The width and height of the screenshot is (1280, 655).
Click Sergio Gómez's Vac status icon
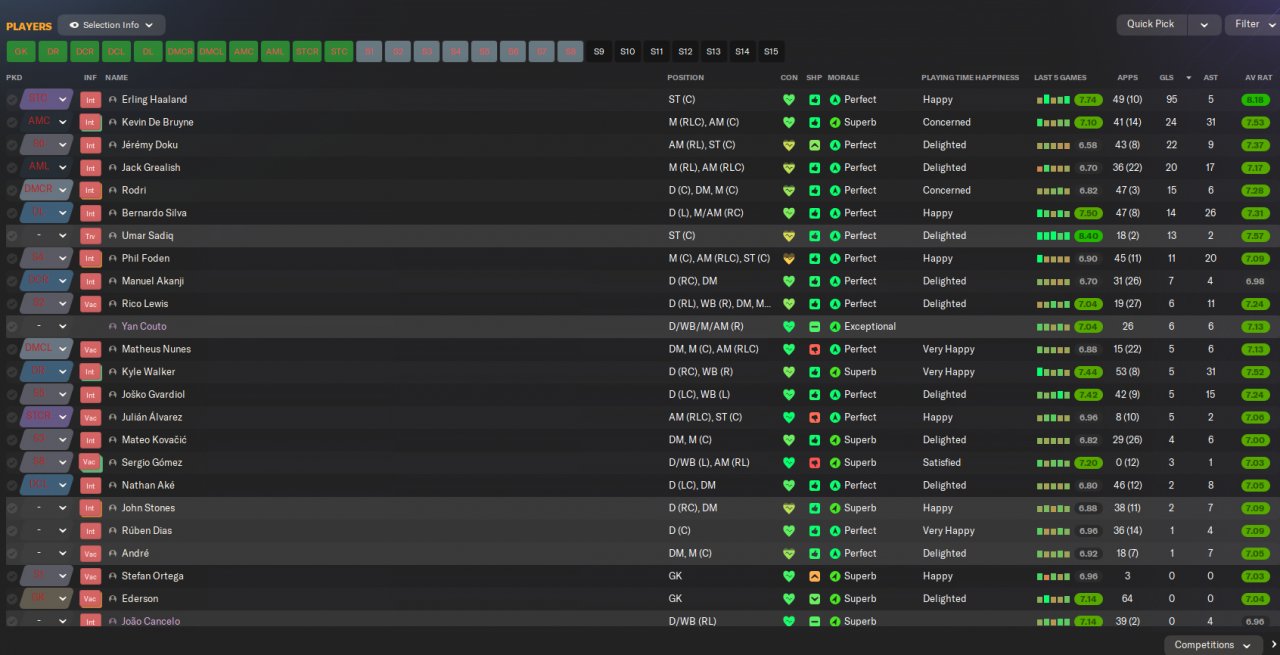[90, 463]
